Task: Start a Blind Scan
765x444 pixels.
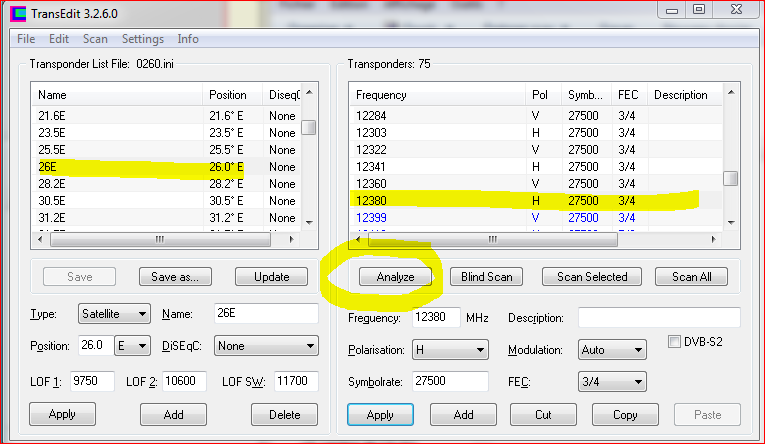Action: [487, 277]
